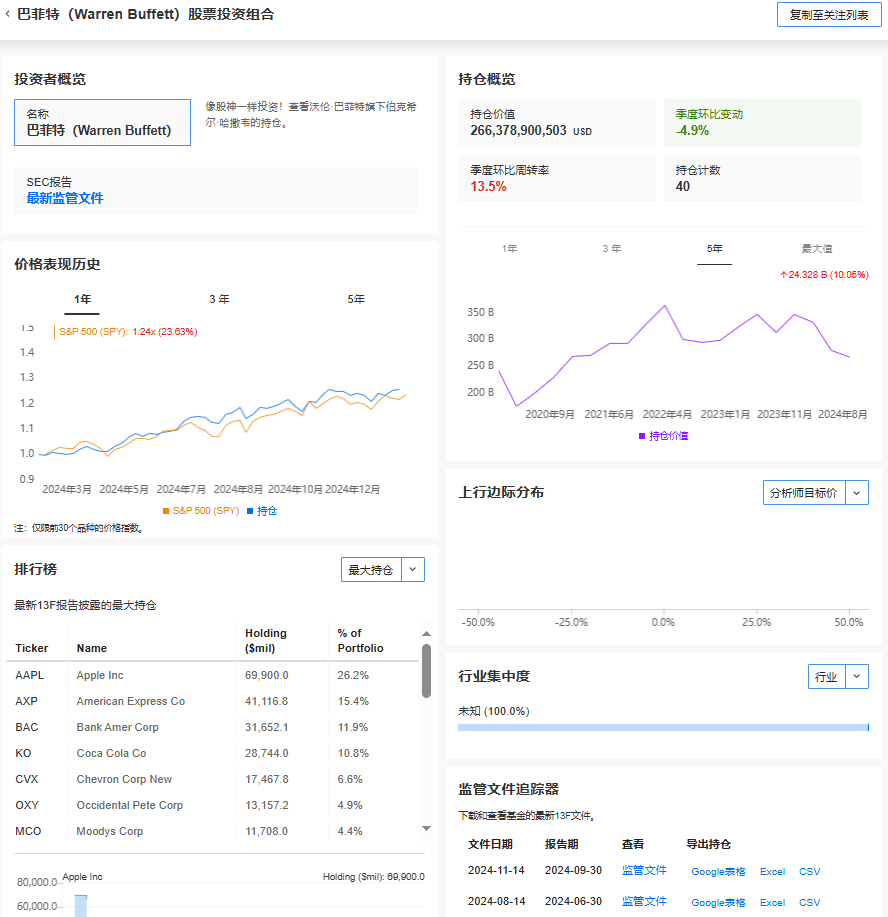The image size is (888, 917).
Task: Export 2024-11-14 filing to Google表格
Action: [x=718, y=872]
